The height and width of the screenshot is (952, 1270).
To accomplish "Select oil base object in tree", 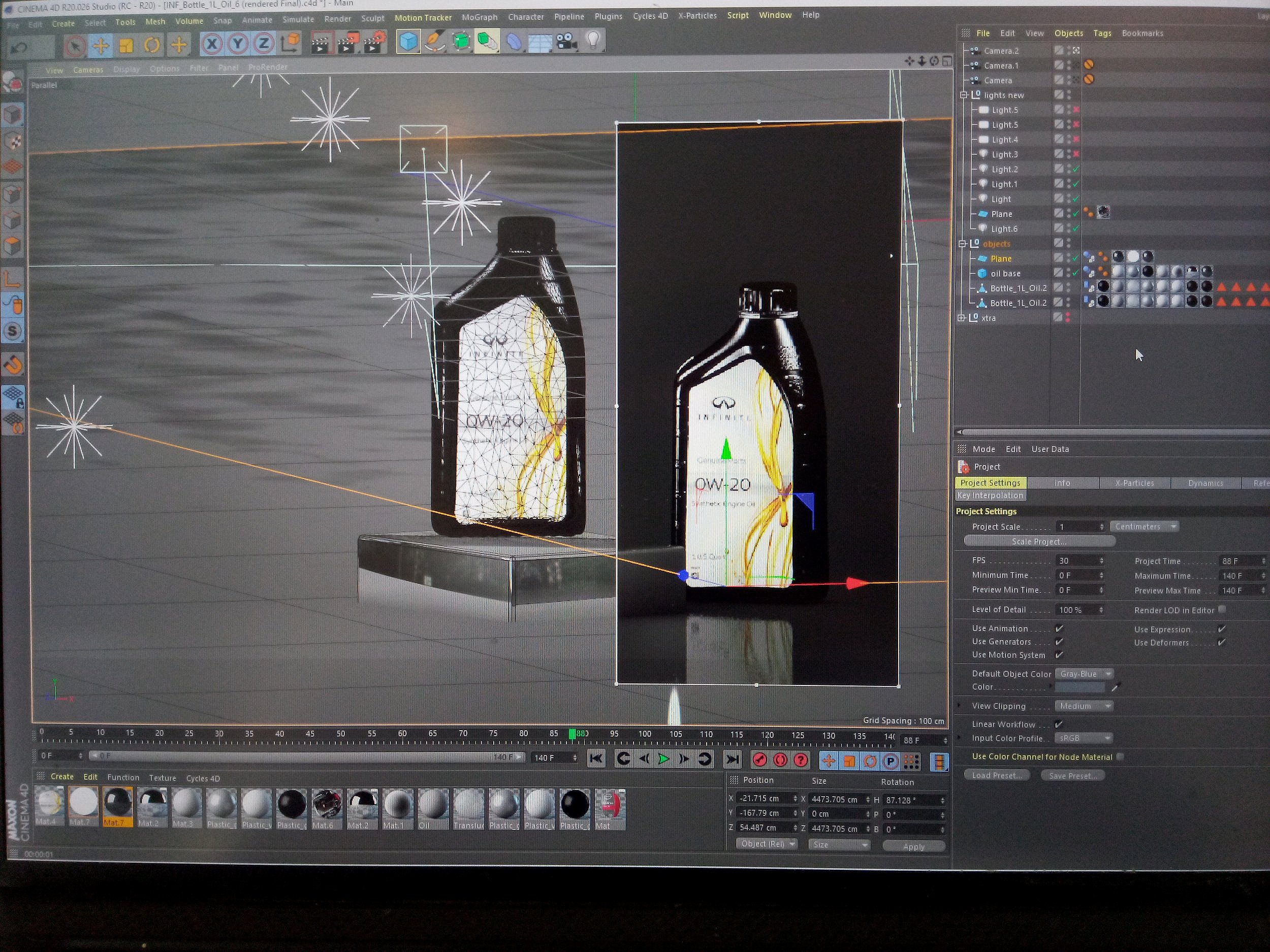I will [x=1005, y=274].
